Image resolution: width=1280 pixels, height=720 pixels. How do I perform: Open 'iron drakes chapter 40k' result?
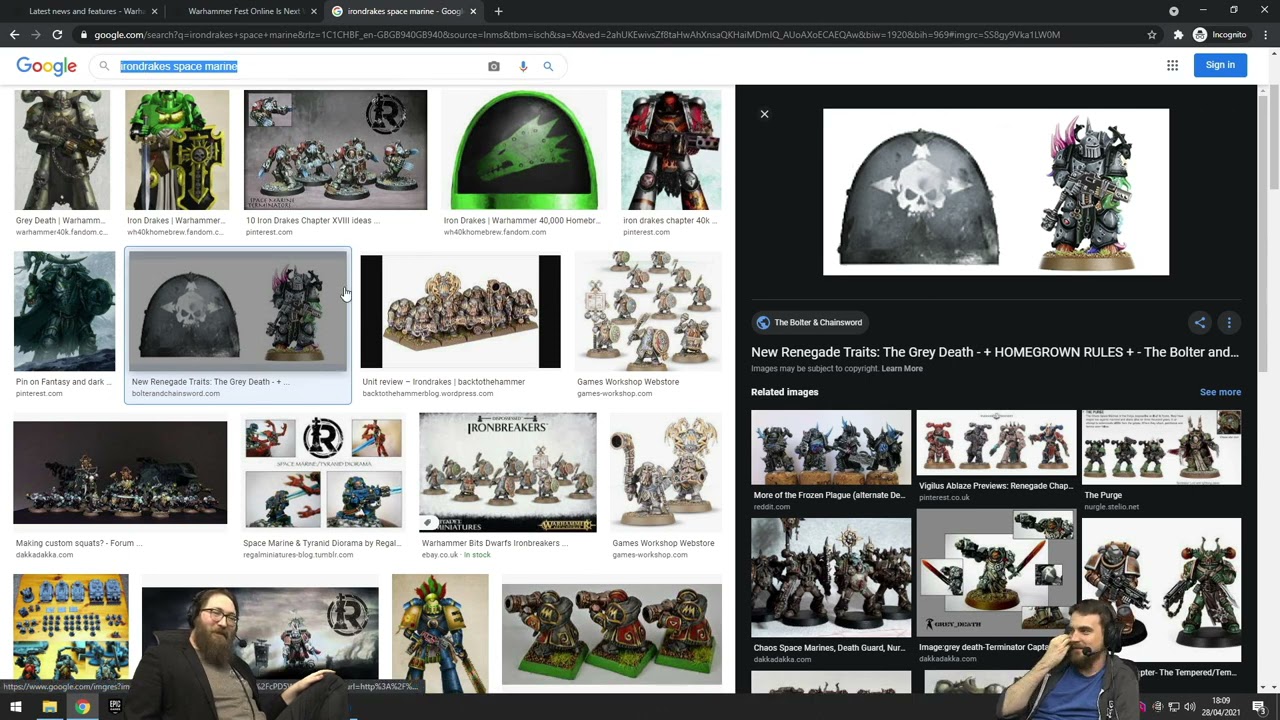point(671,150)
